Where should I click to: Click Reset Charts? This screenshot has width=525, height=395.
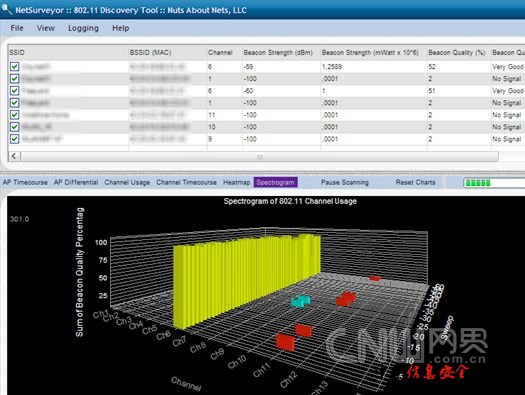tap(416, 182)
